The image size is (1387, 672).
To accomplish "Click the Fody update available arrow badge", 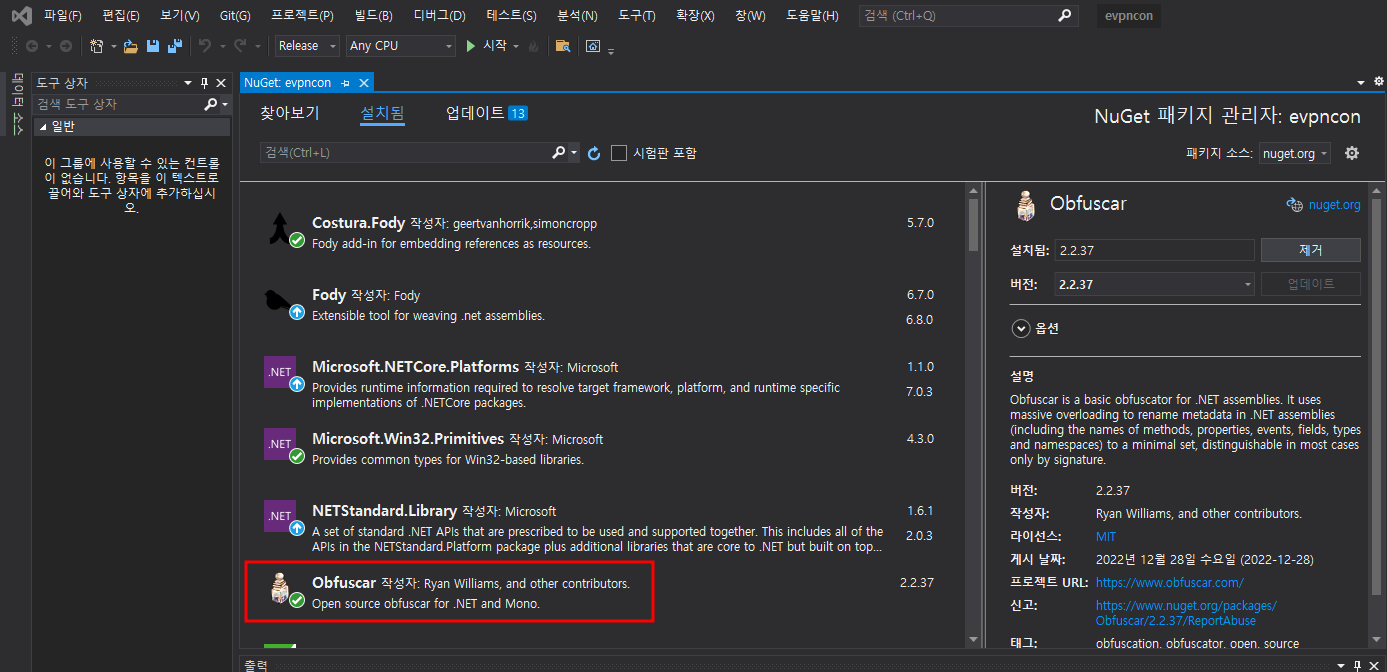I will [297, 312].
